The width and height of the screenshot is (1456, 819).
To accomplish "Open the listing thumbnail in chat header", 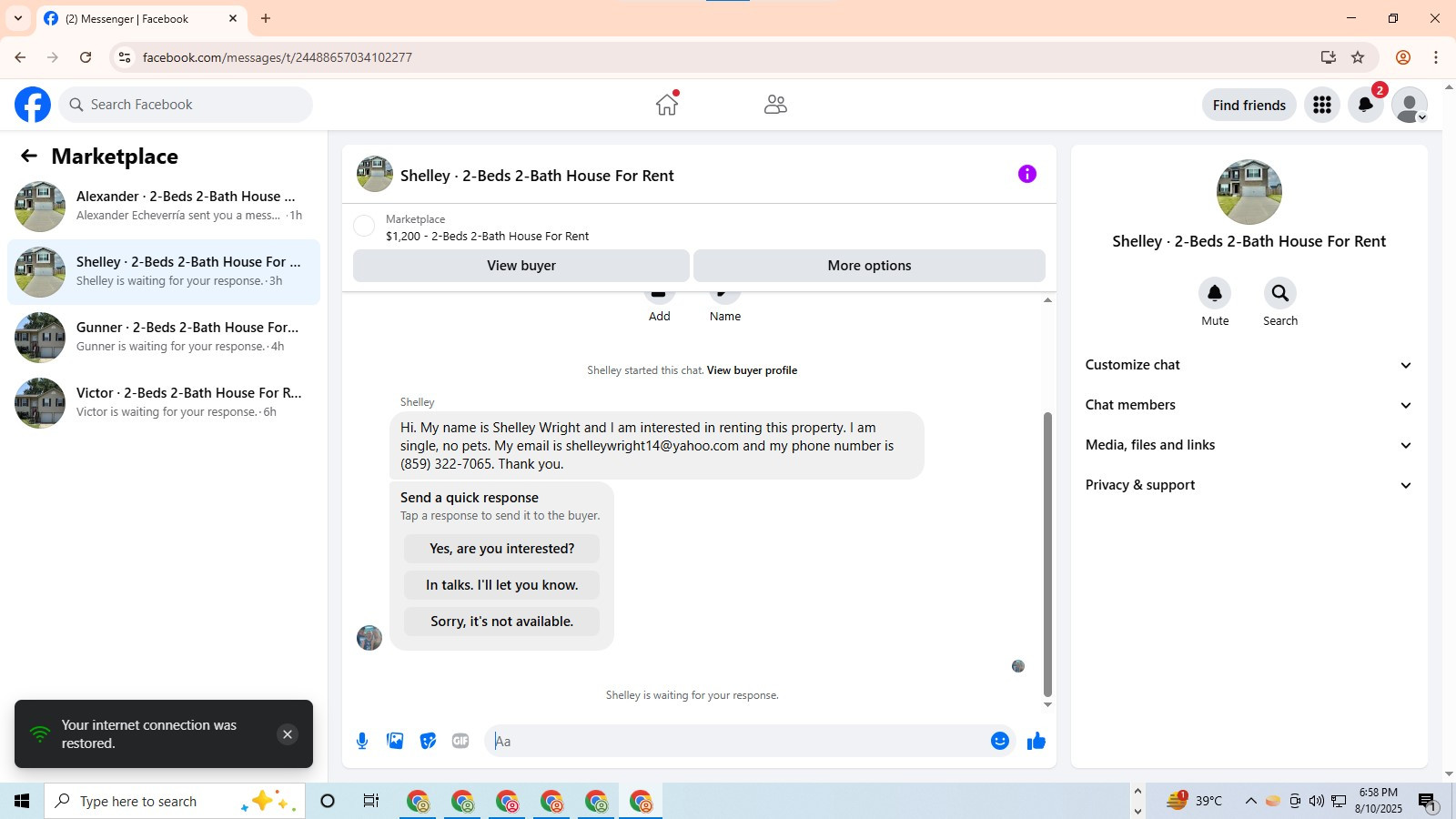I will pyautogui.click(x=375, y=174).
